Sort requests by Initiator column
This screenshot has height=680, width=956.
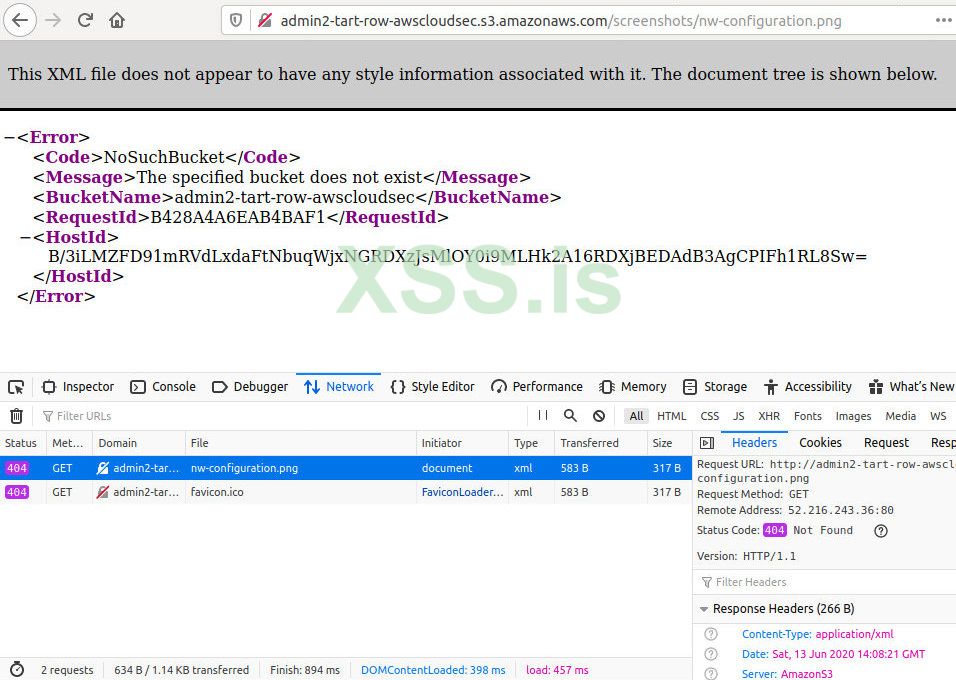pos(462,443)
